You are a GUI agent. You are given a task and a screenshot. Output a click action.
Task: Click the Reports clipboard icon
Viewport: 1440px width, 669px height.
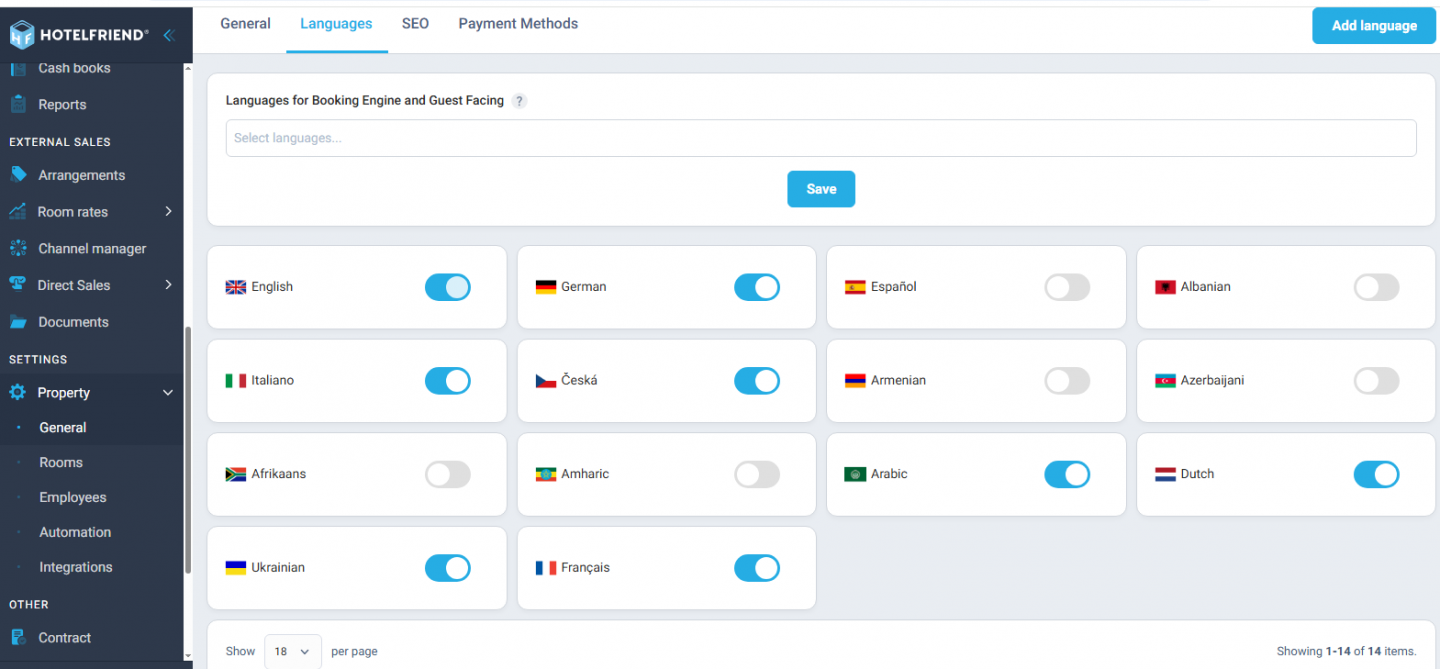tap(18, 104)
